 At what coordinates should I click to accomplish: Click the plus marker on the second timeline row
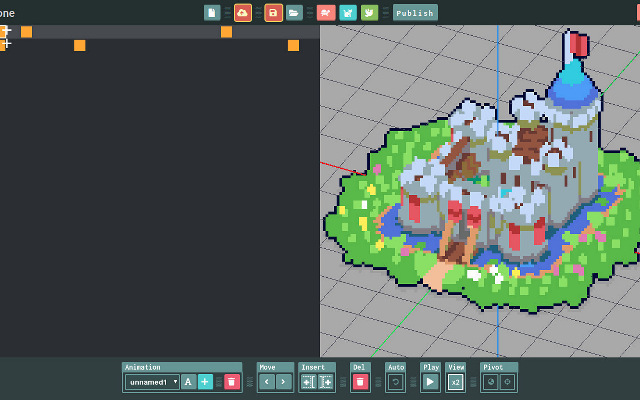coord(7,43)
